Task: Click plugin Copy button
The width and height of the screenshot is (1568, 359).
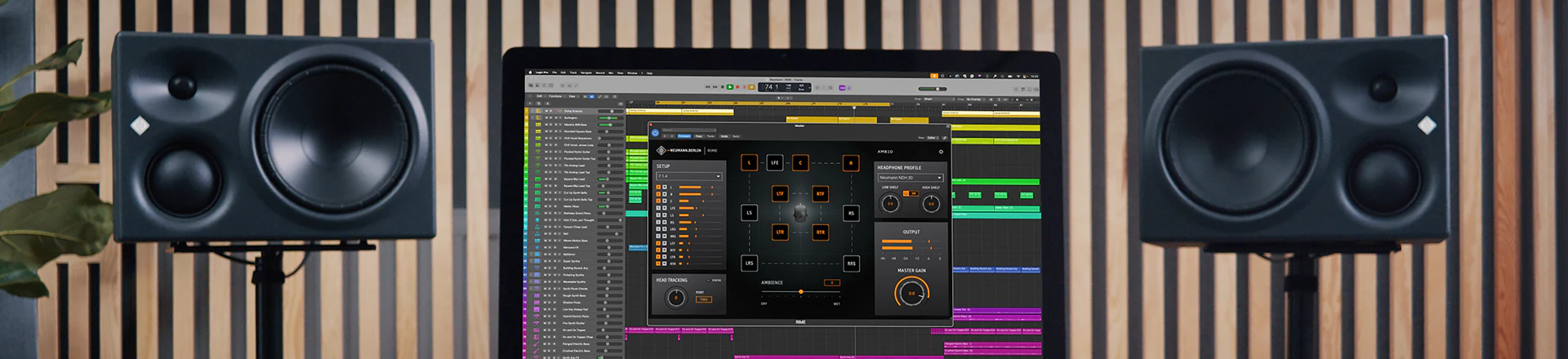Action: point(699,136)
